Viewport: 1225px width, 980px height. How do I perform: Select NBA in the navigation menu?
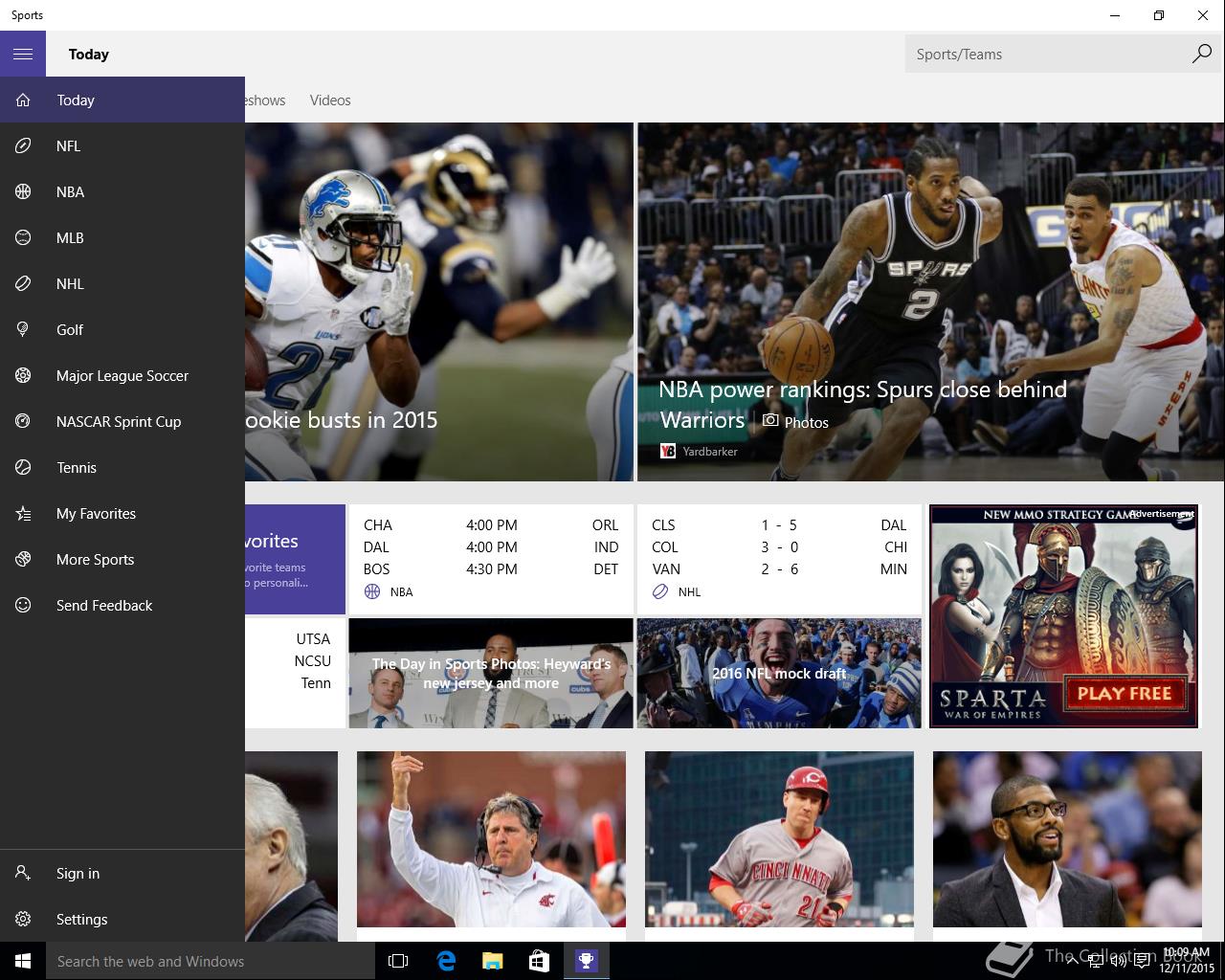[122, 191]
